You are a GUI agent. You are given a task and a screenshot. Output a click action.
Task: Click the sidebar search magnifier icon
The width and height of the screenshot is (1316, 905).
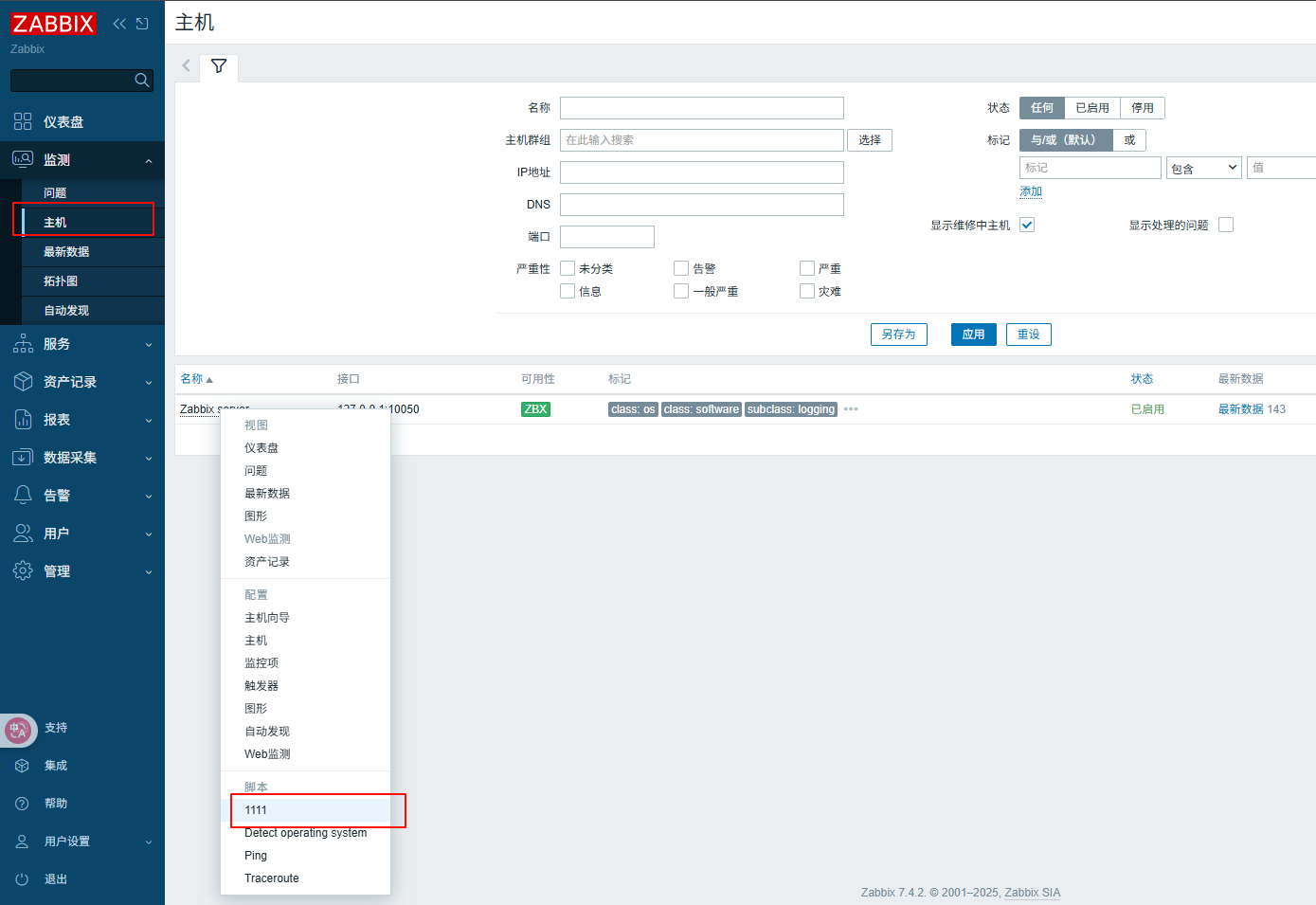point(142,81)
